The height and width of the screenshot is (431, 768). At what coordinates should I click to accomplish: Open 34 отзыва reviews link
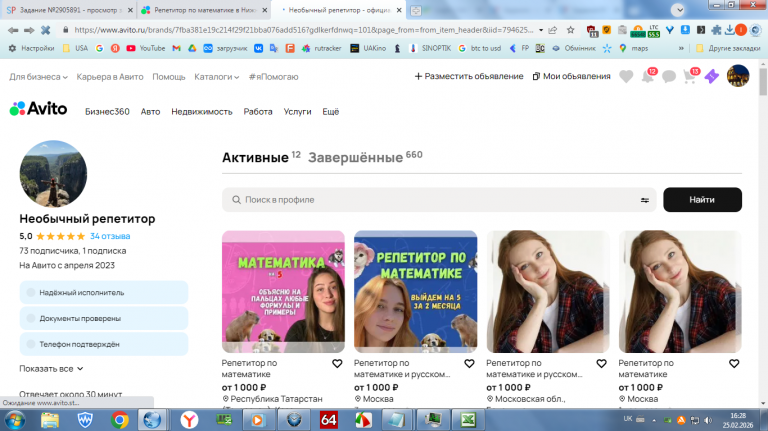click(x=110, y=236)
